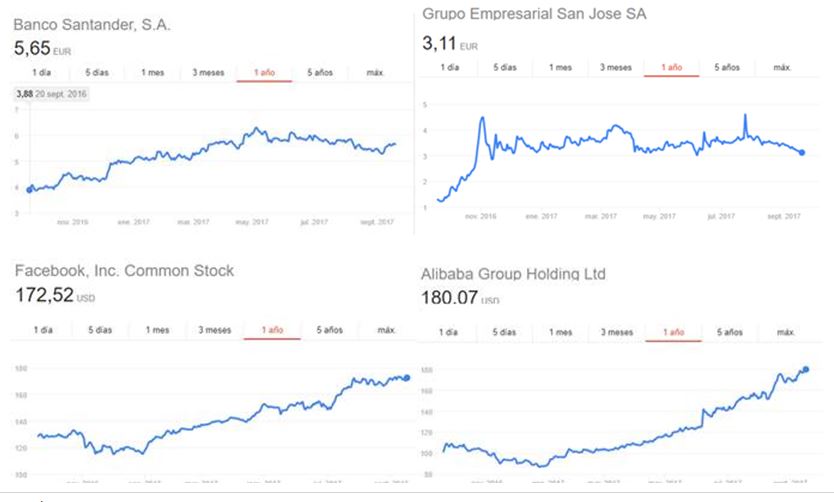This screenshot has height=502, width=834.
Task: Select '1 día' tab on Facebook chart
Action: pos(42,330)
